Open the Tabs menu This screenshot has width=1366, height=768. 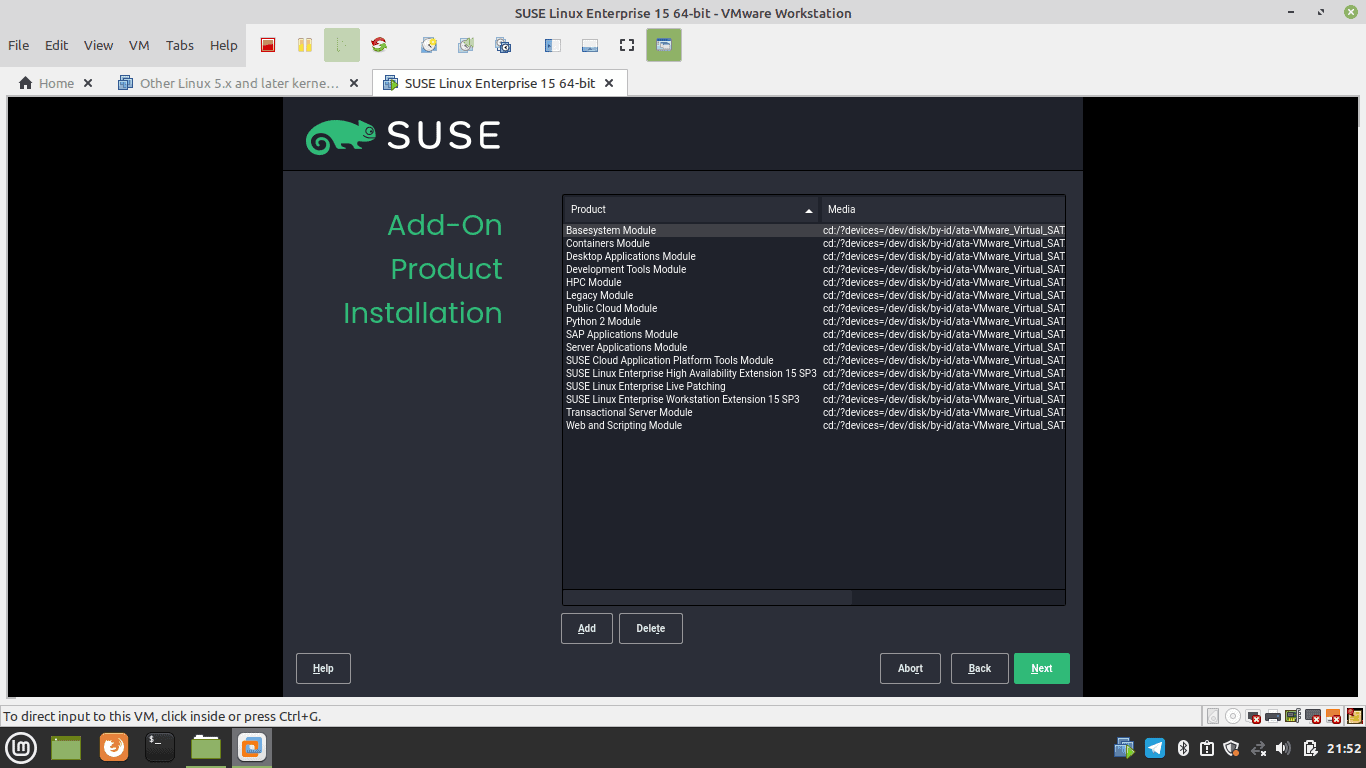pos(180,45)
